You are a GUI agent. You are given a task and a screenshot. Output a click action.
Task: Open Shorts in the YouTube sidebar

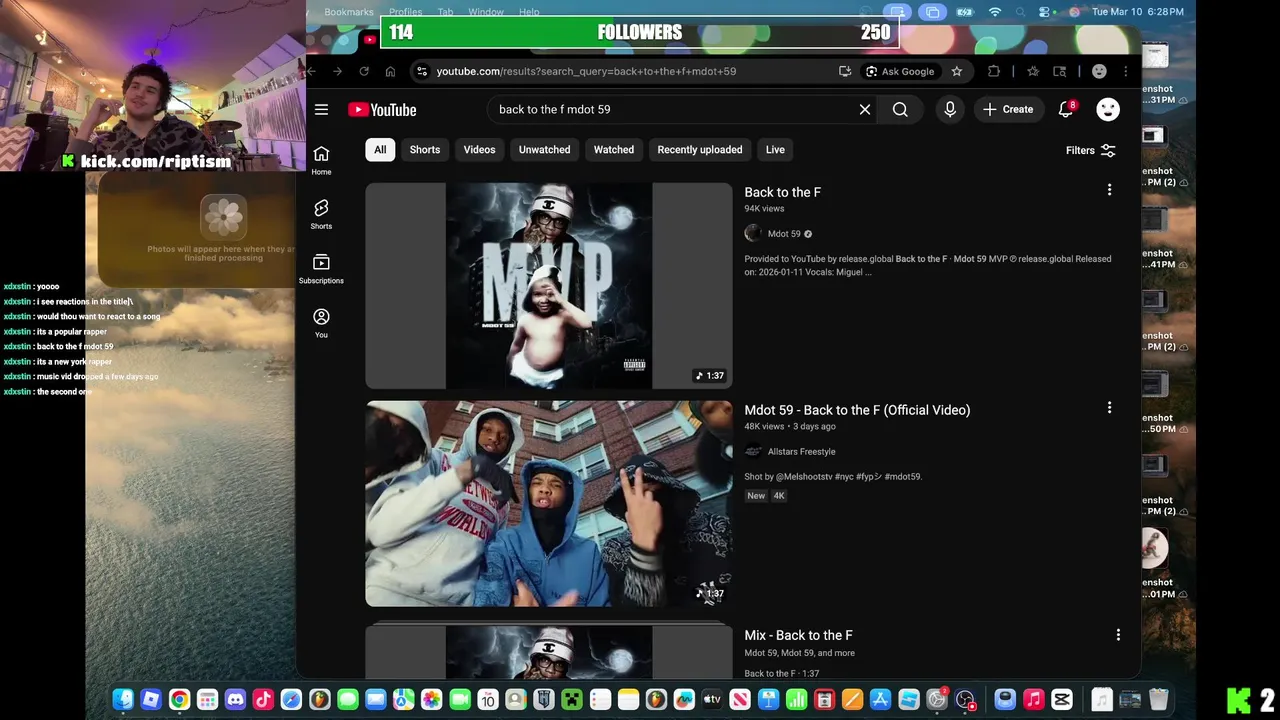[x=321, y=214]
